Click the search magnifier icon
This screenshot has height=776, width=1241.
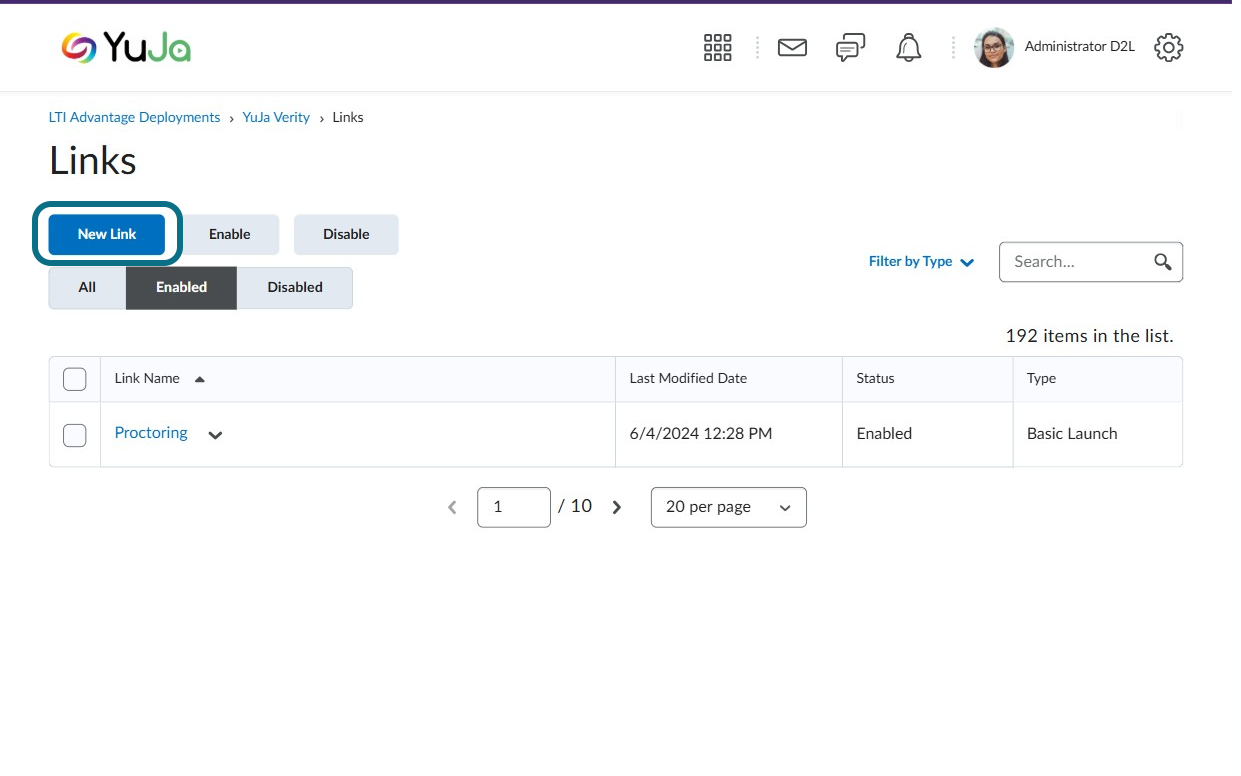(1162, 262)
